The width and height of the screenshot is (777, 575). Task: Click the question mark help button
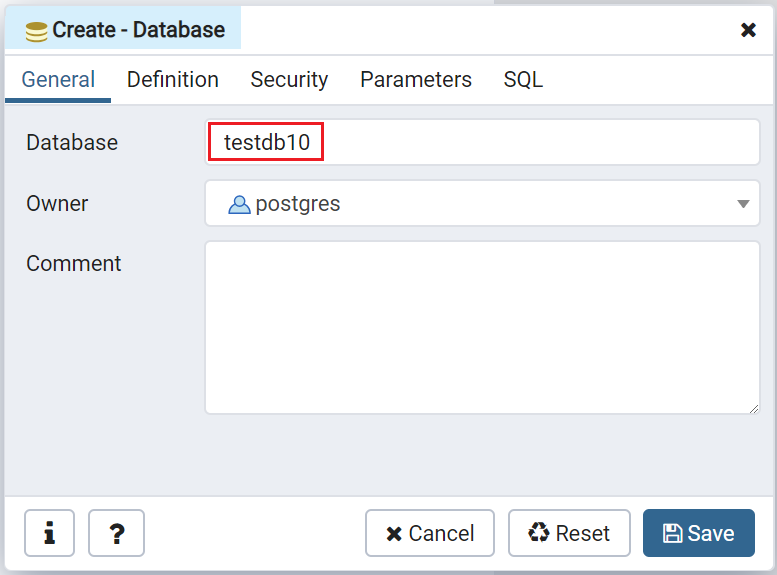[x=116, y=533]
